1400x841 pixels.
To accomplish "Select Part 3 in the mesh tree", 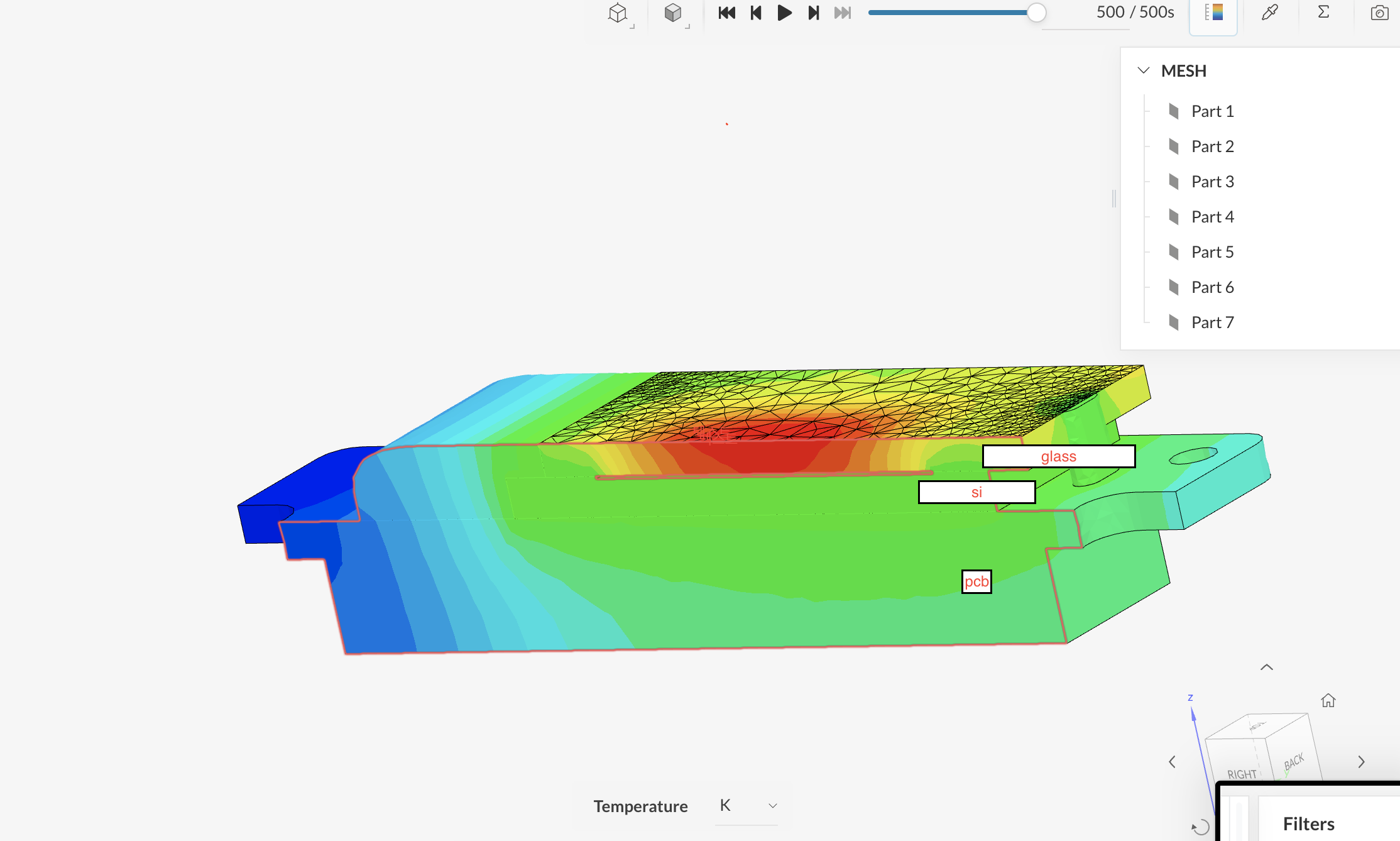I will point(1212,181).
